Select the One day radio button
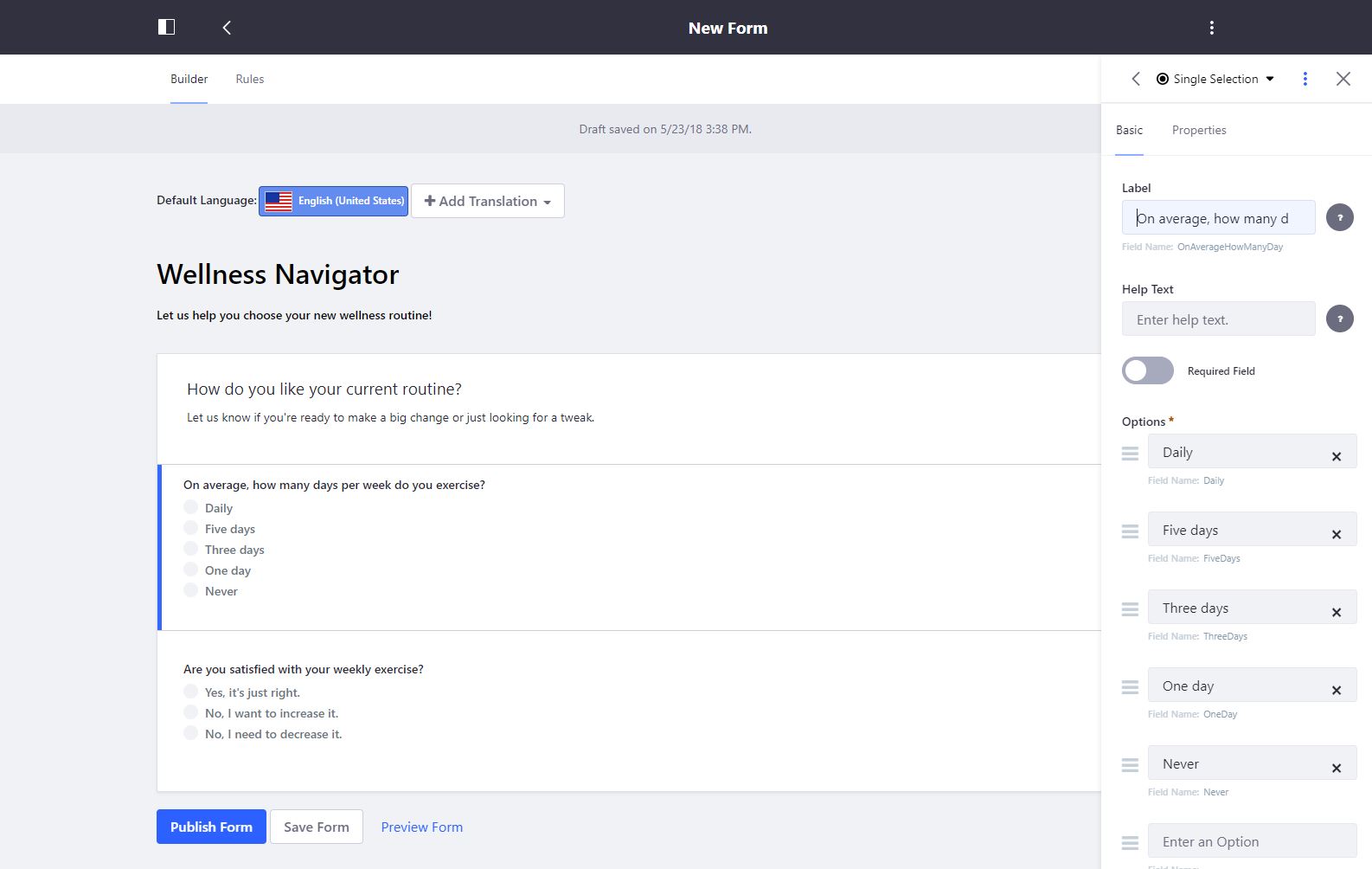 pyautogui.click(x=190, y=570)
